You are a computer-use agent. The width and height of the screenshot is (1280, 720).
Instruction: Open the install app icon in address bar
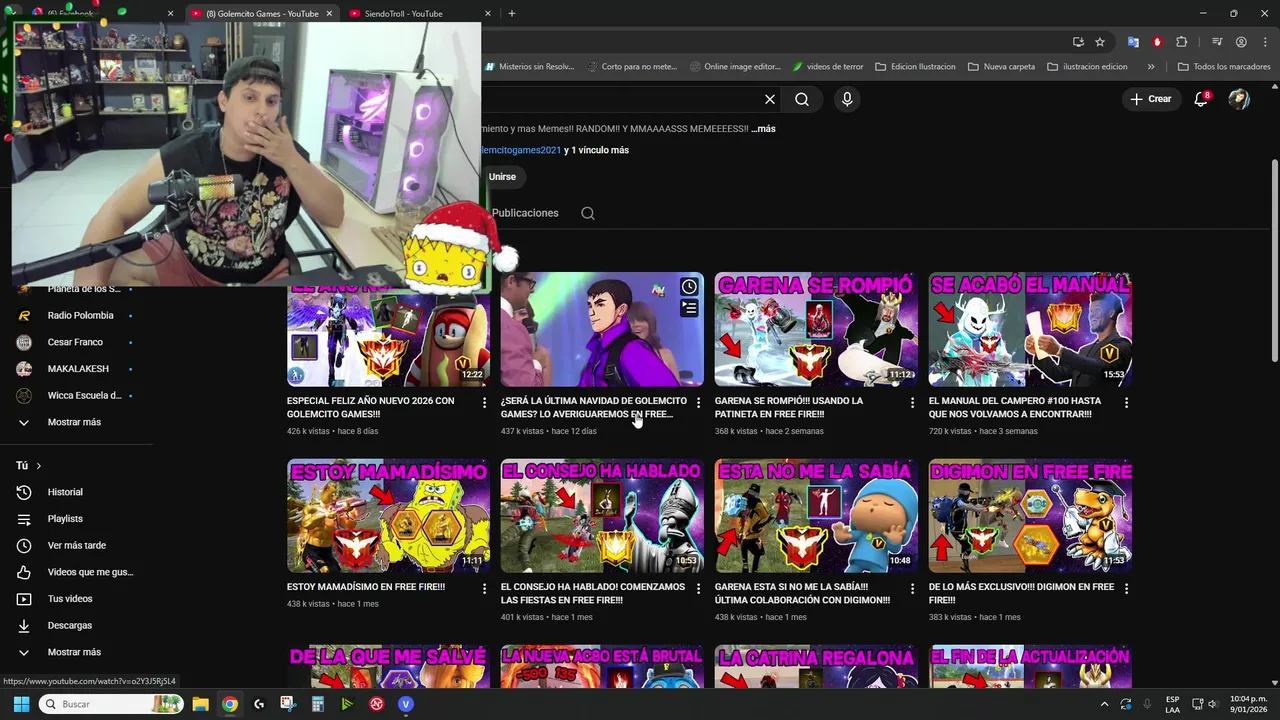click(x=1078, y=42)
